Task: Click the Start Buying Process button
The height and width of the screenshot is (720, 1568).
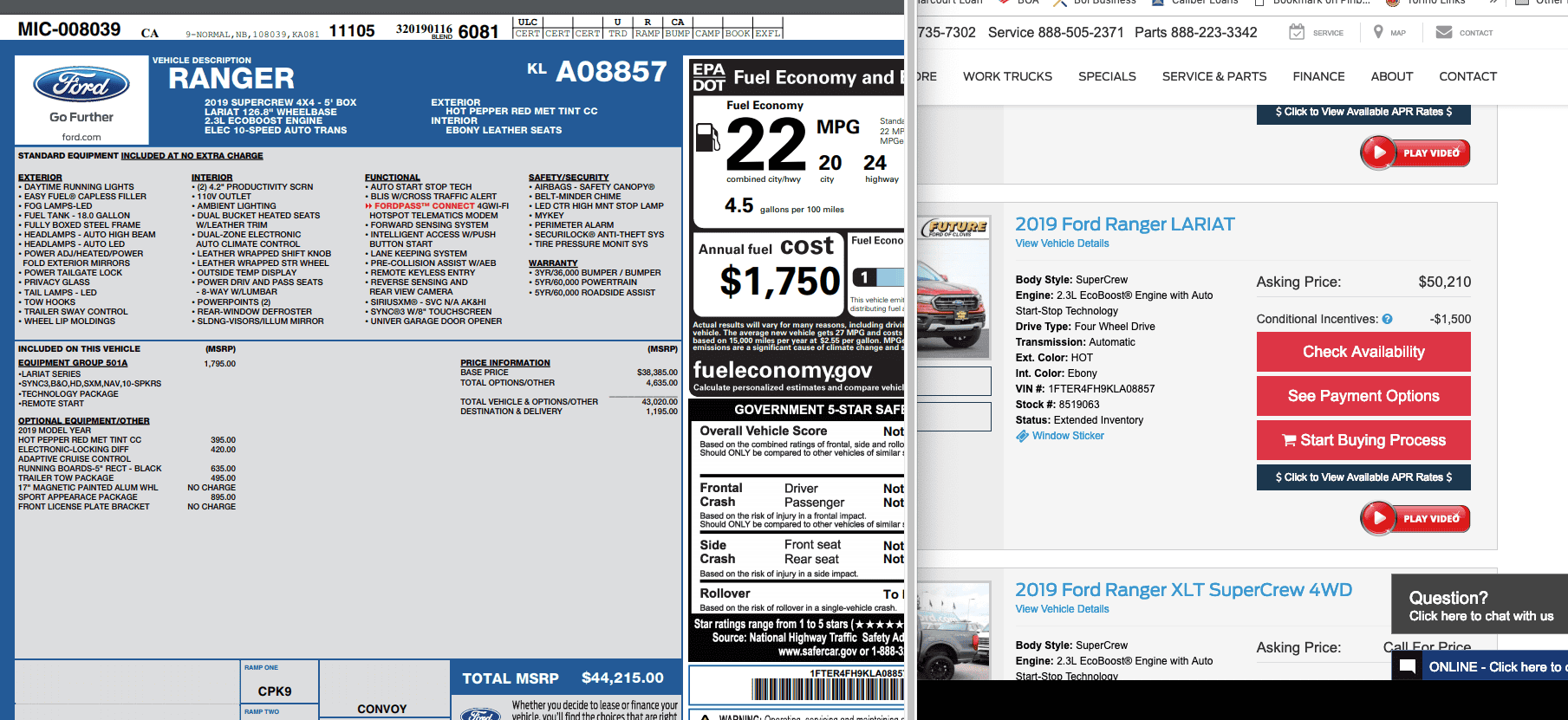Action: coord(1363,440)
